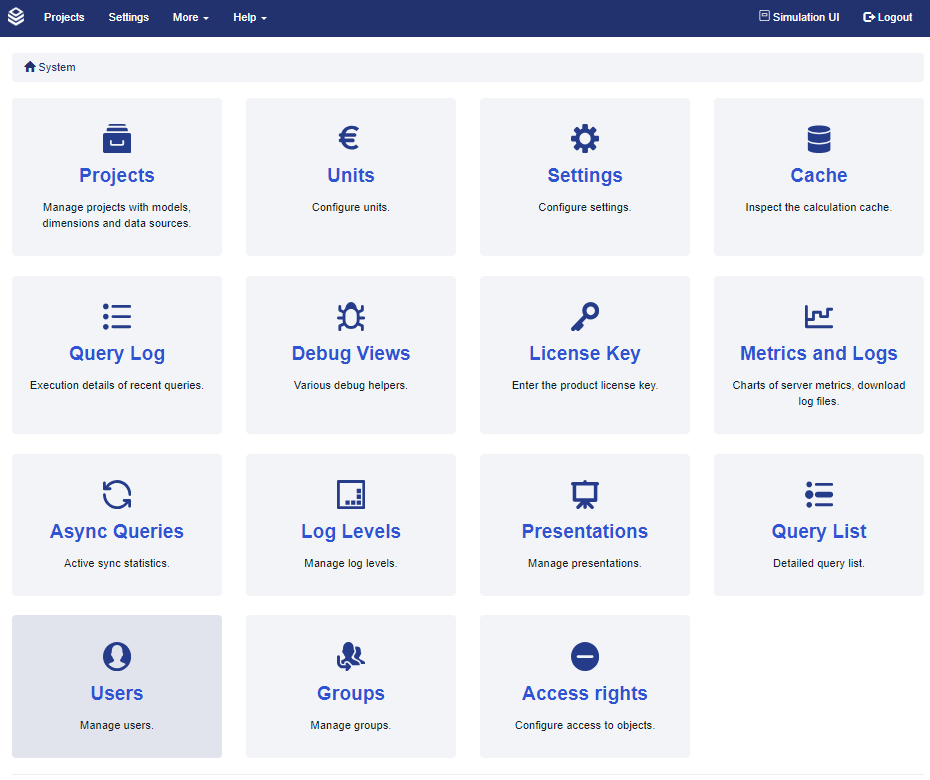The height and width of the screenshot is (780, 930).
Task: Click the System breadcrumb link
Action: pos(55,67)
